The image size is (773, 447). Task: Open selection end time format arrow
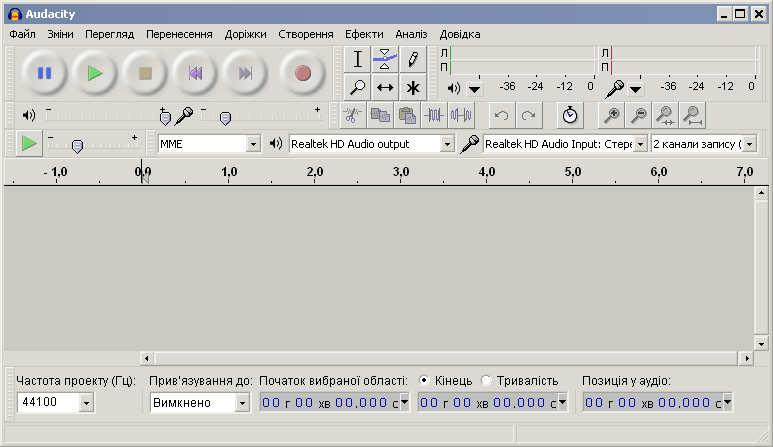562,402
